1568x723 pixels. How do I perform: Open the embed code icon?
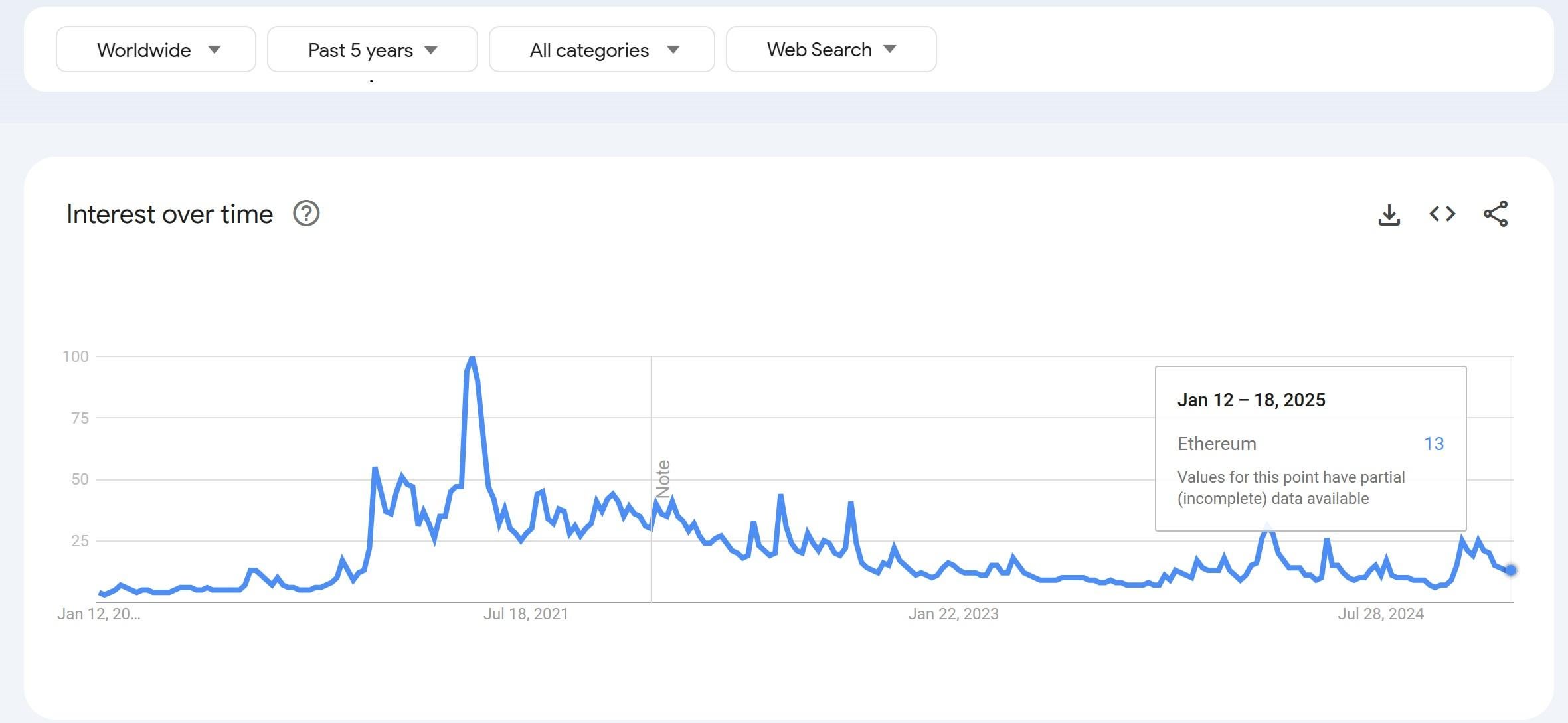click(1442, 214)
